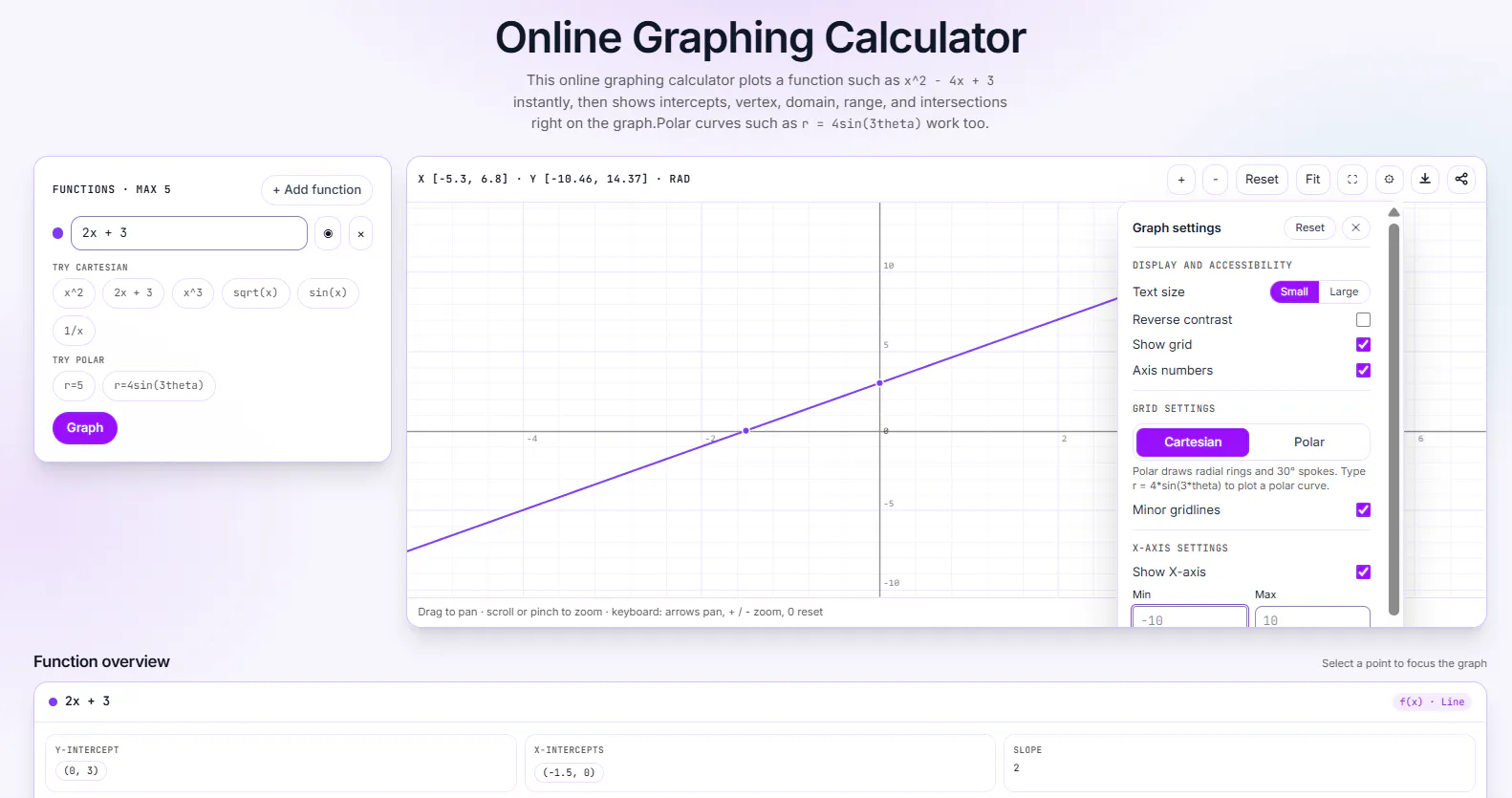Click the X-axis Max input field
1512x798 pixels.
(1312, 617)
